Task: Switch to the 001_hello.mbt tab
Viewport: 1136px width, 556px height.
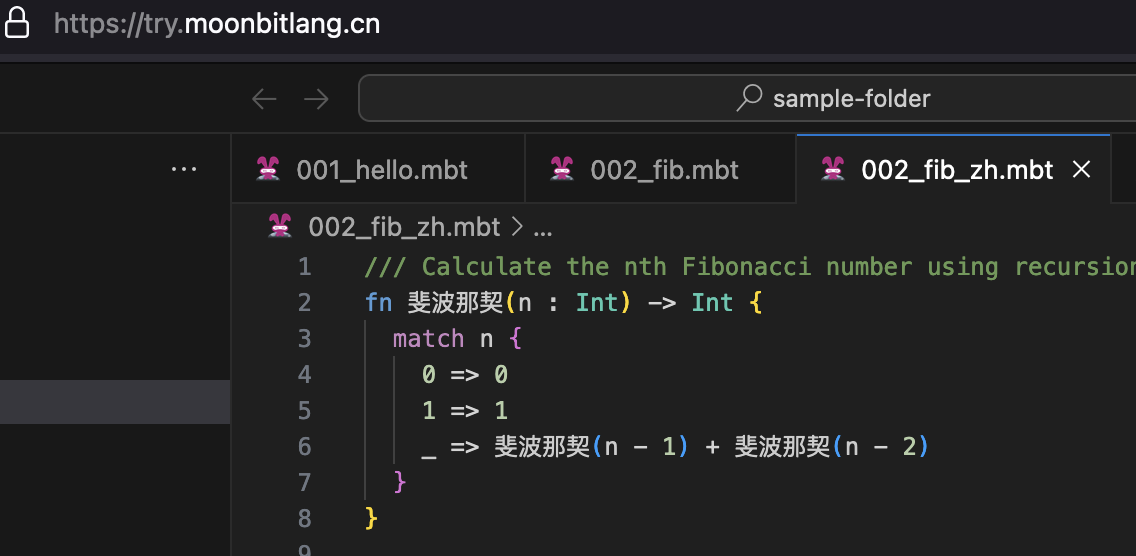Action: 381,170
